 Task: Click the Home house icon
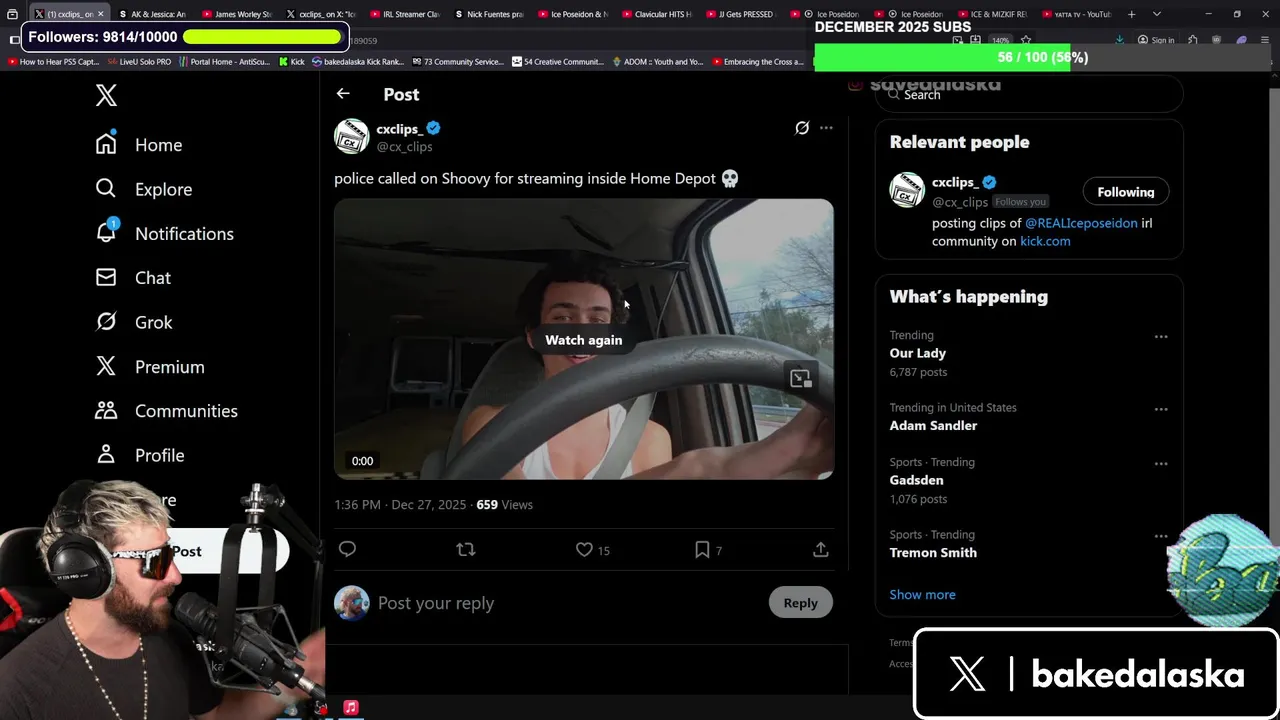tap(106, 144)
